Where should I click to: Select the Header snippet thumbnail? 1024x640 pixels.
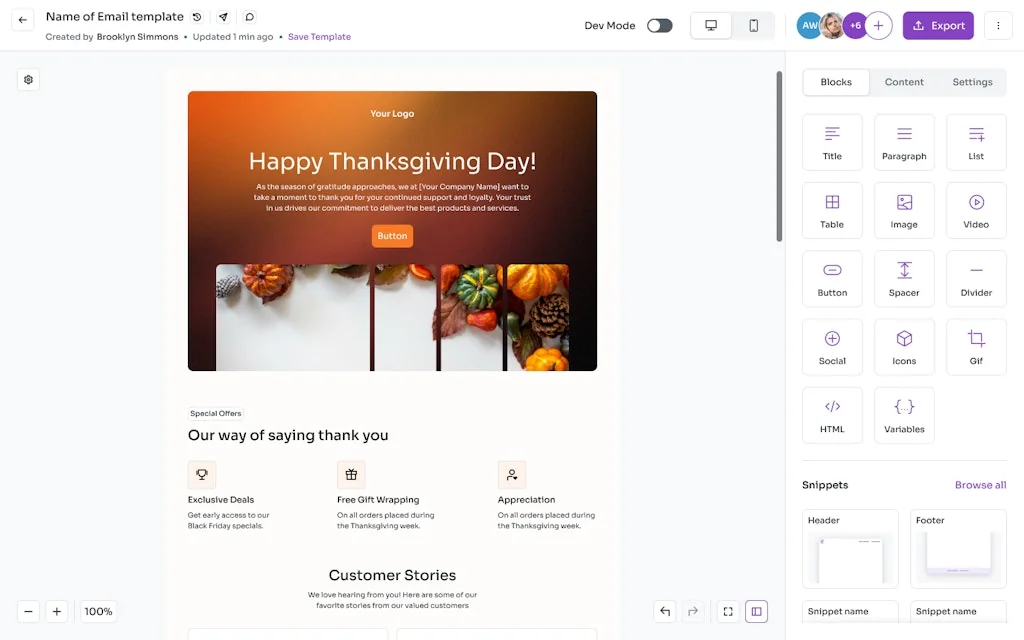click(850, 549)
